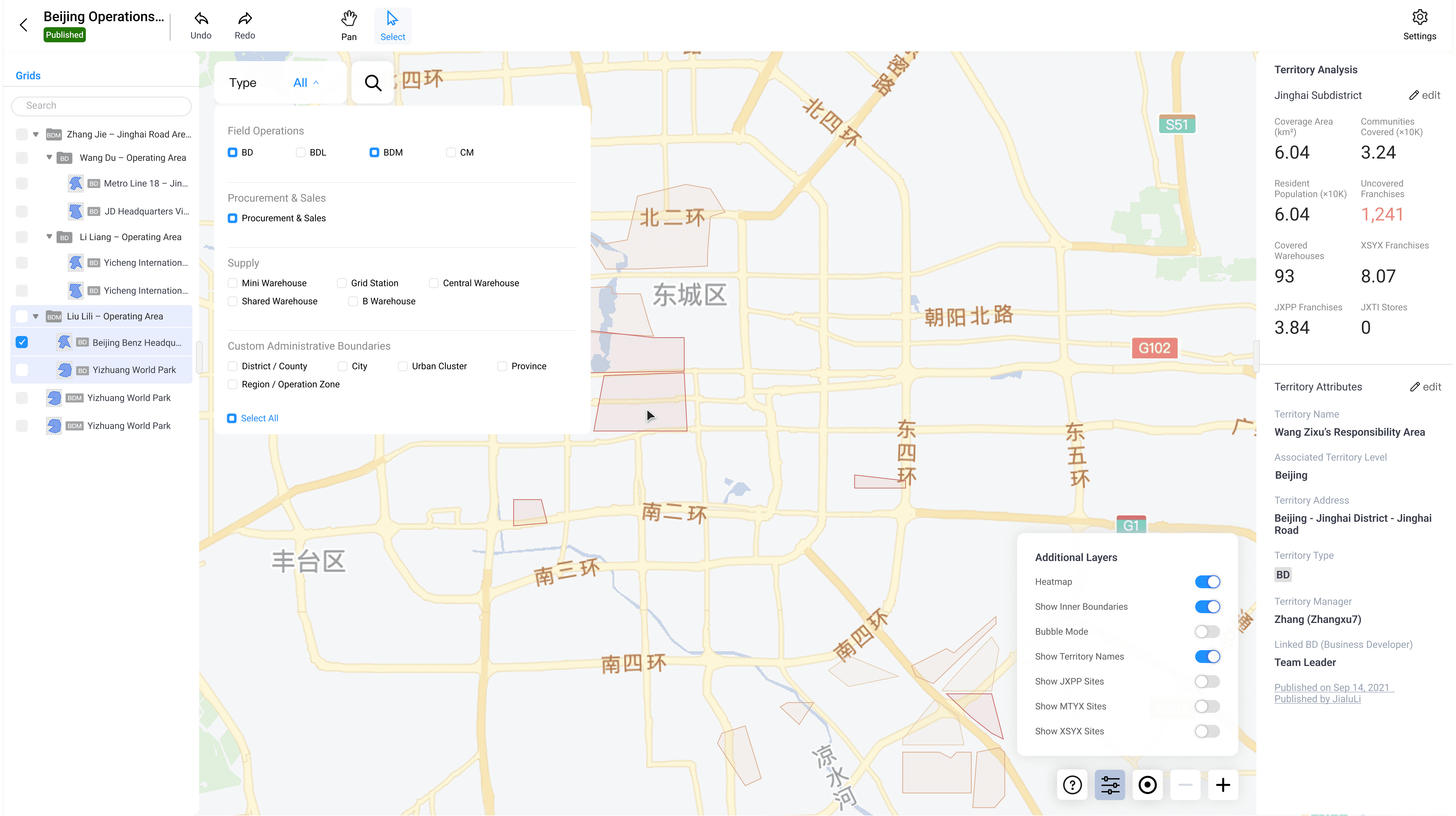Collapse Liu Lili Operating Area tree
The width and height of the screenshot is (1456, 816).
(36, 317)
